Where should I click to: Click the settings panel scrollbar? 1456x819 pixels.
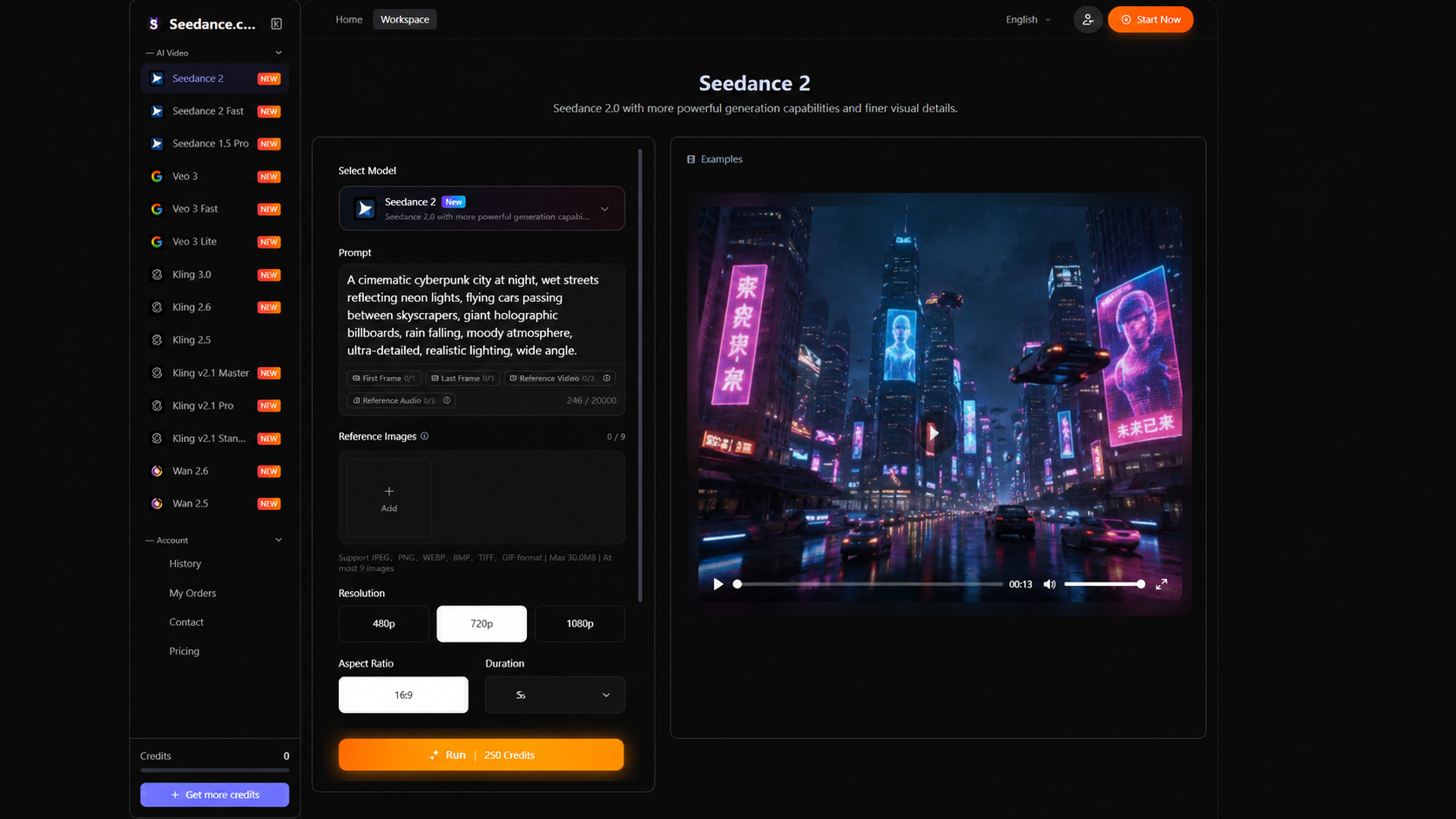[x=640, y=374]
